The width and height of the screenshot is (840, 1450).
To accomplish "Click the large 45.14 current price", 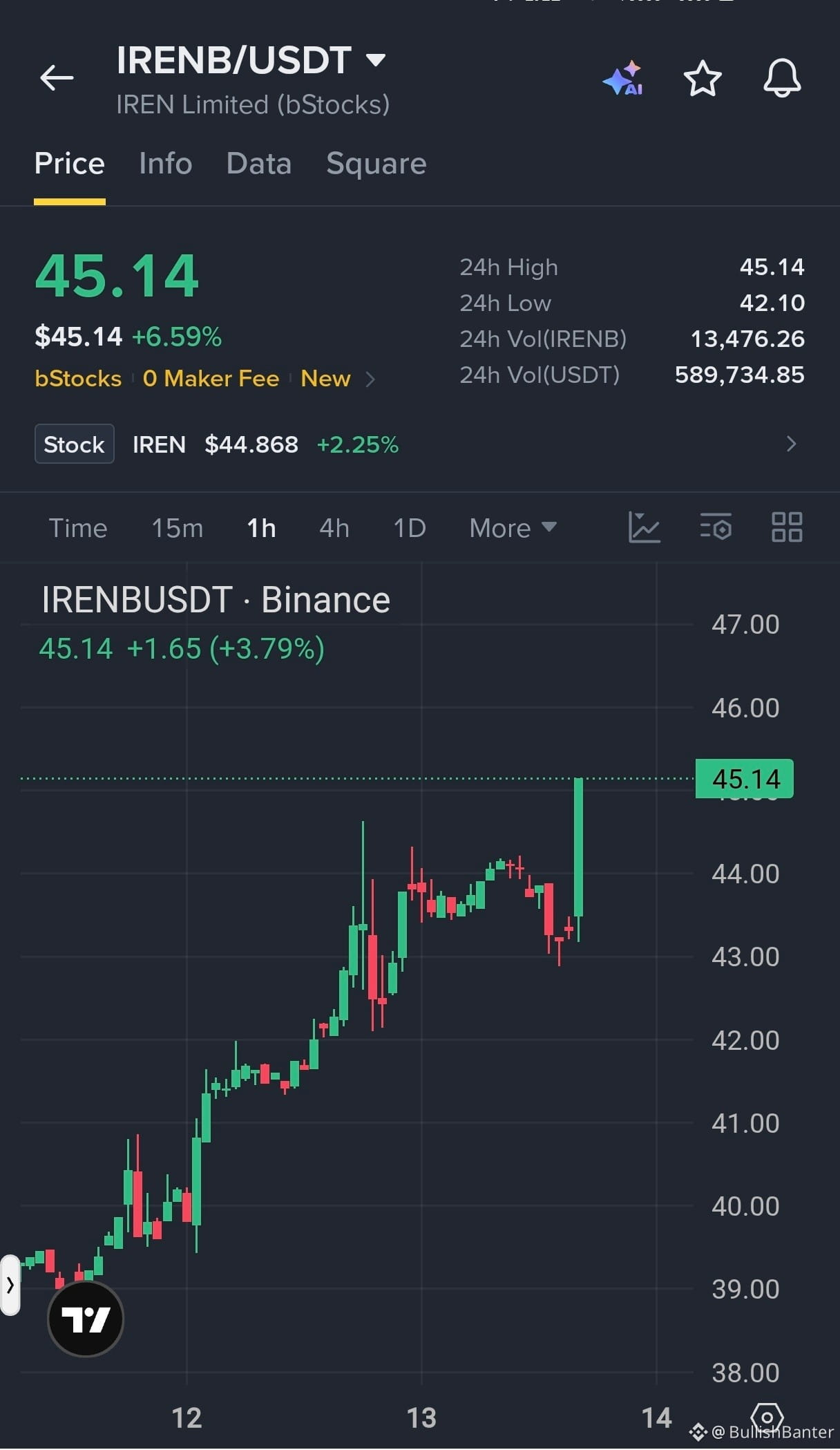I will coord(117,276).
